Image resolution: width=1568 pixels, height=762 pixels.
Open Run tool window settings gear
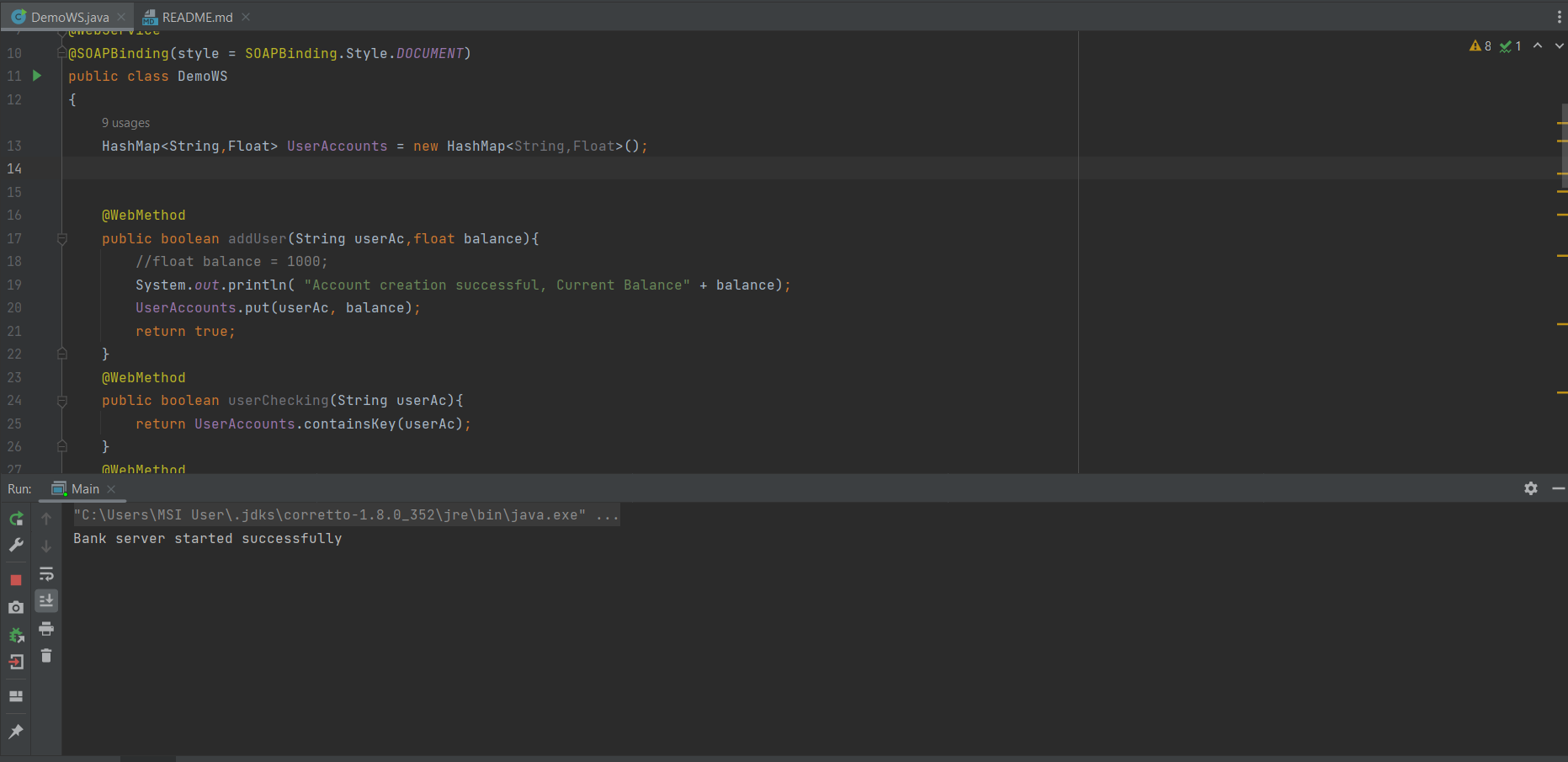[x=1531, y=488]
